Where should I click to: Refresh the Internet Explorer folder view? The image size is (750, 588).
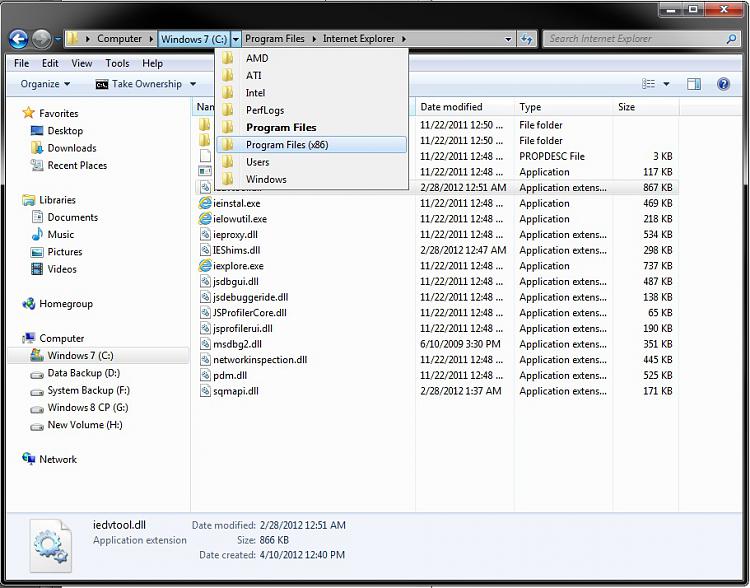point(527,39)
